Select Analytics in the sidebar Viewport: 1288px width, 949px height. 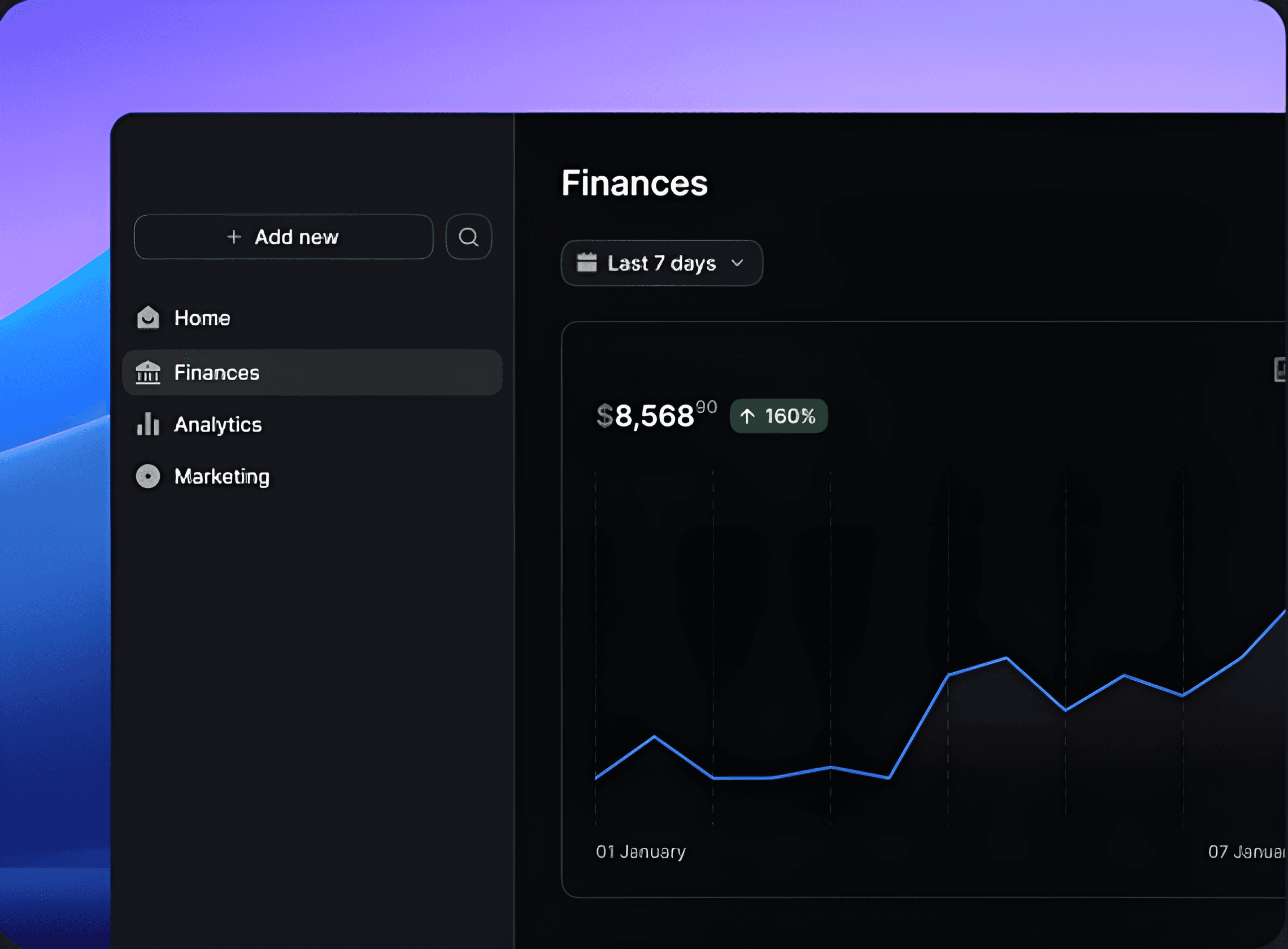pos(217,425)
